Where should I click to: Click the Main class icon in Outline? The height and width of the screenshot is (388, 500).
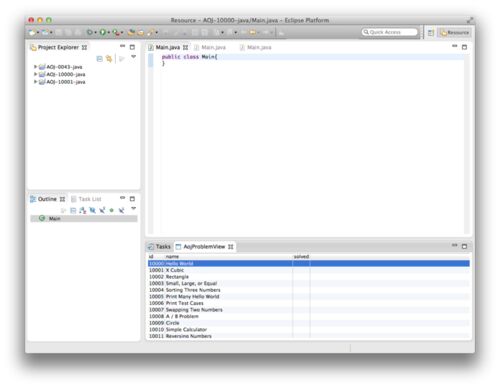pyautogui.click(x=42, y=218)
